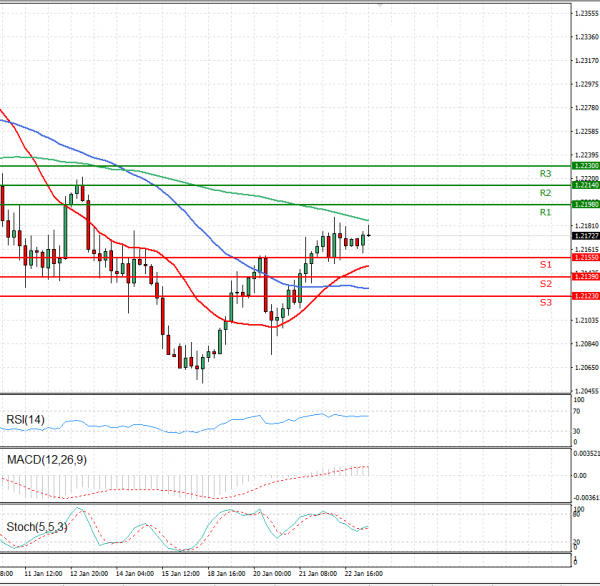
Task: Select the Stoch(5,5,3) indicator label
Action: coord(37,527)
